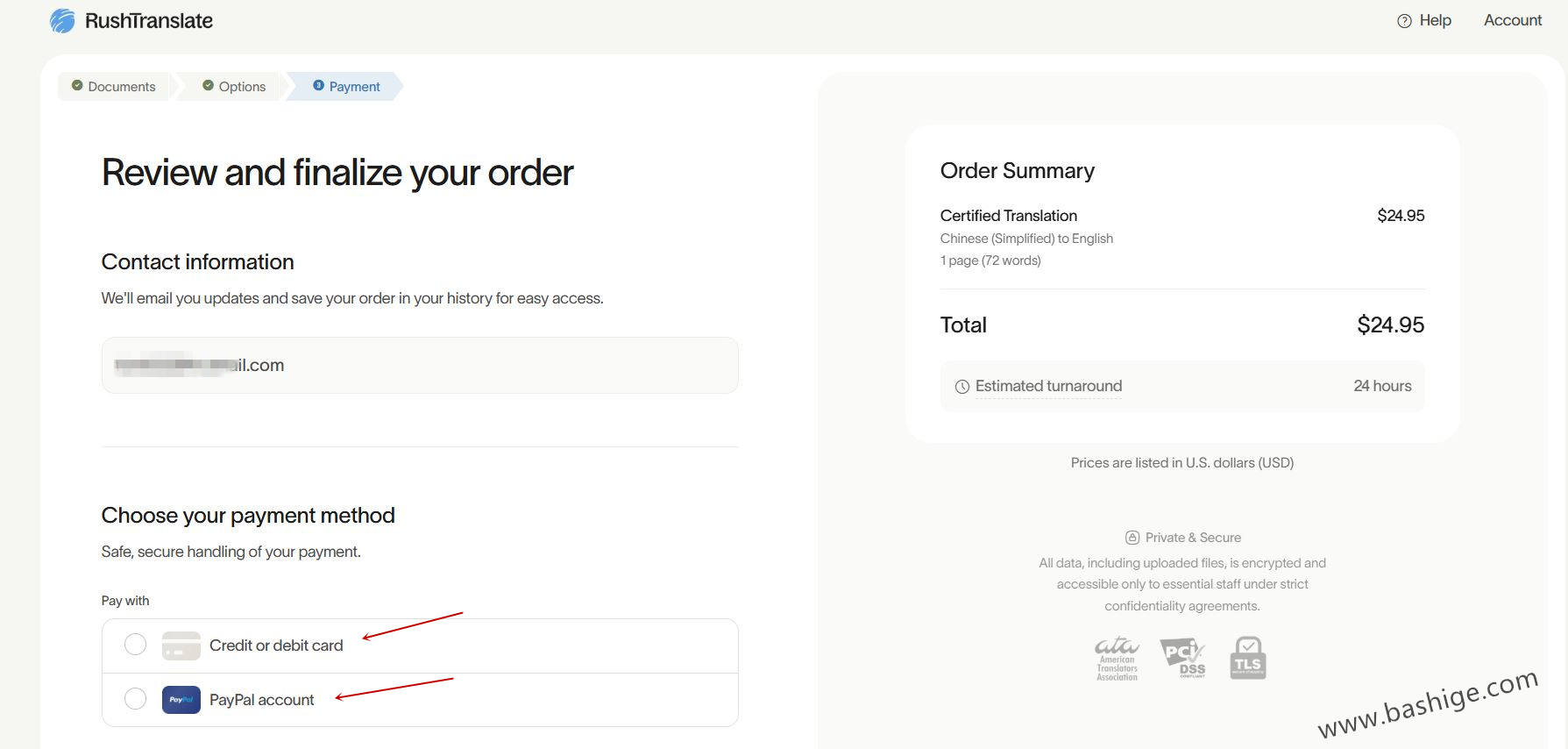The width and height of the screenshot is (1568, 749).
Task: Go back to the Documents step
Action: point(114,87)
